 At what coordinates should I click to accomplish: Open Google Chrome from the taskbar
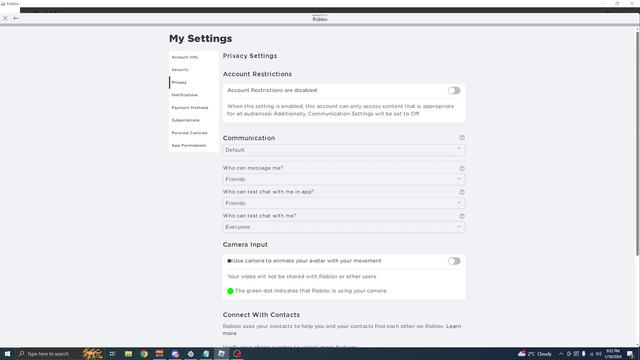tap(144, 354)
